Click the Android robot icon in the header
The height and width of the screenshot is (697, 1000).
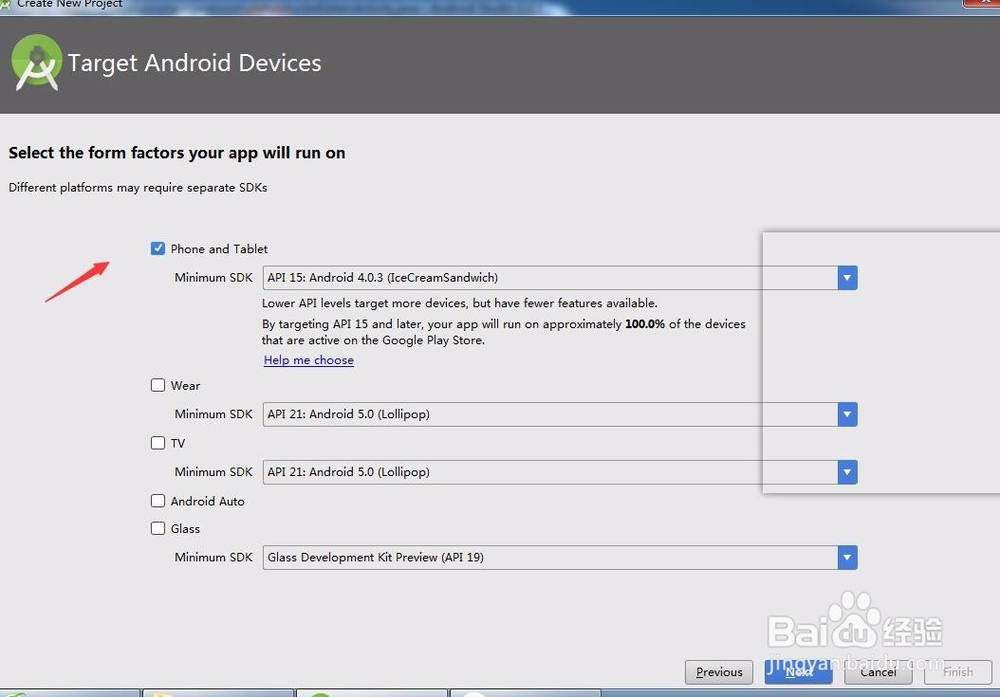(36, 62)
